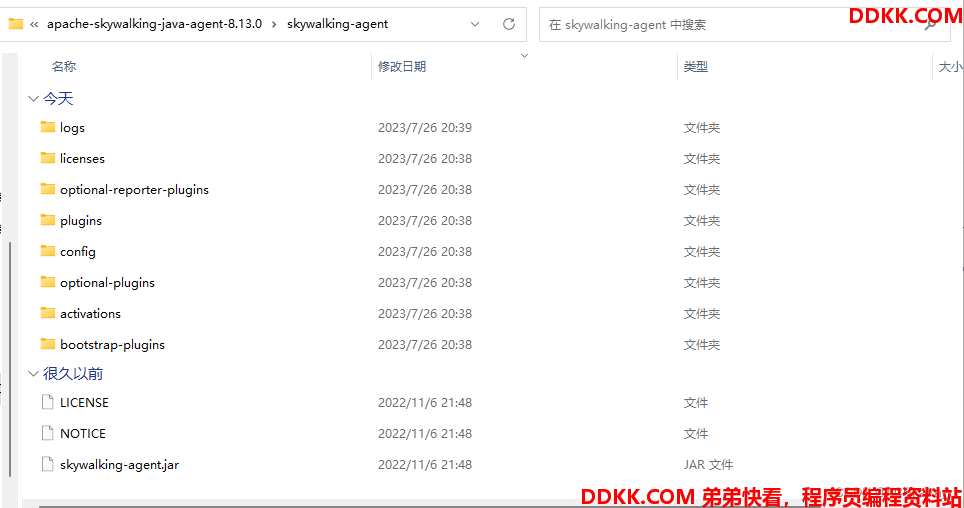Click the skywalking-agent.jar file icon
The image size is (964, 508).
[x=47, y=464]
